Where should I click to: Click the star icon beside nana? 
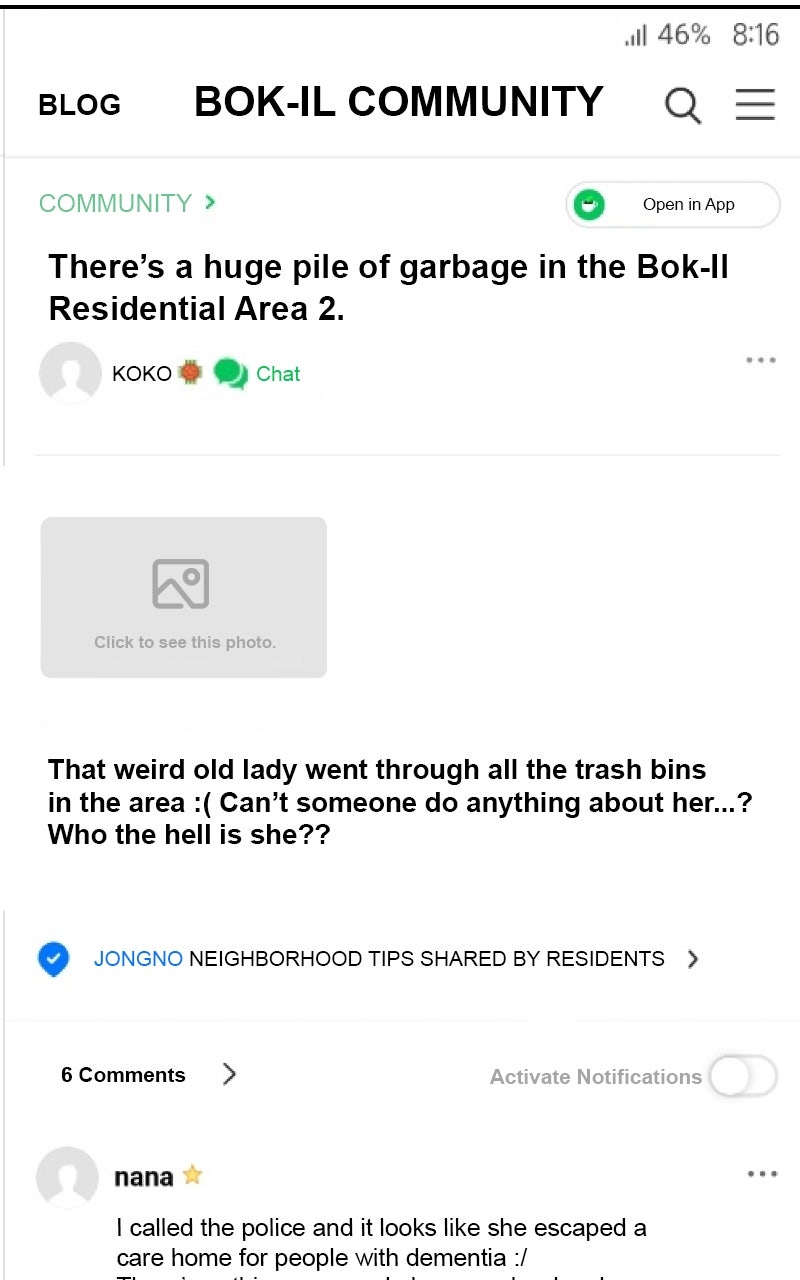coord(193,1176)
